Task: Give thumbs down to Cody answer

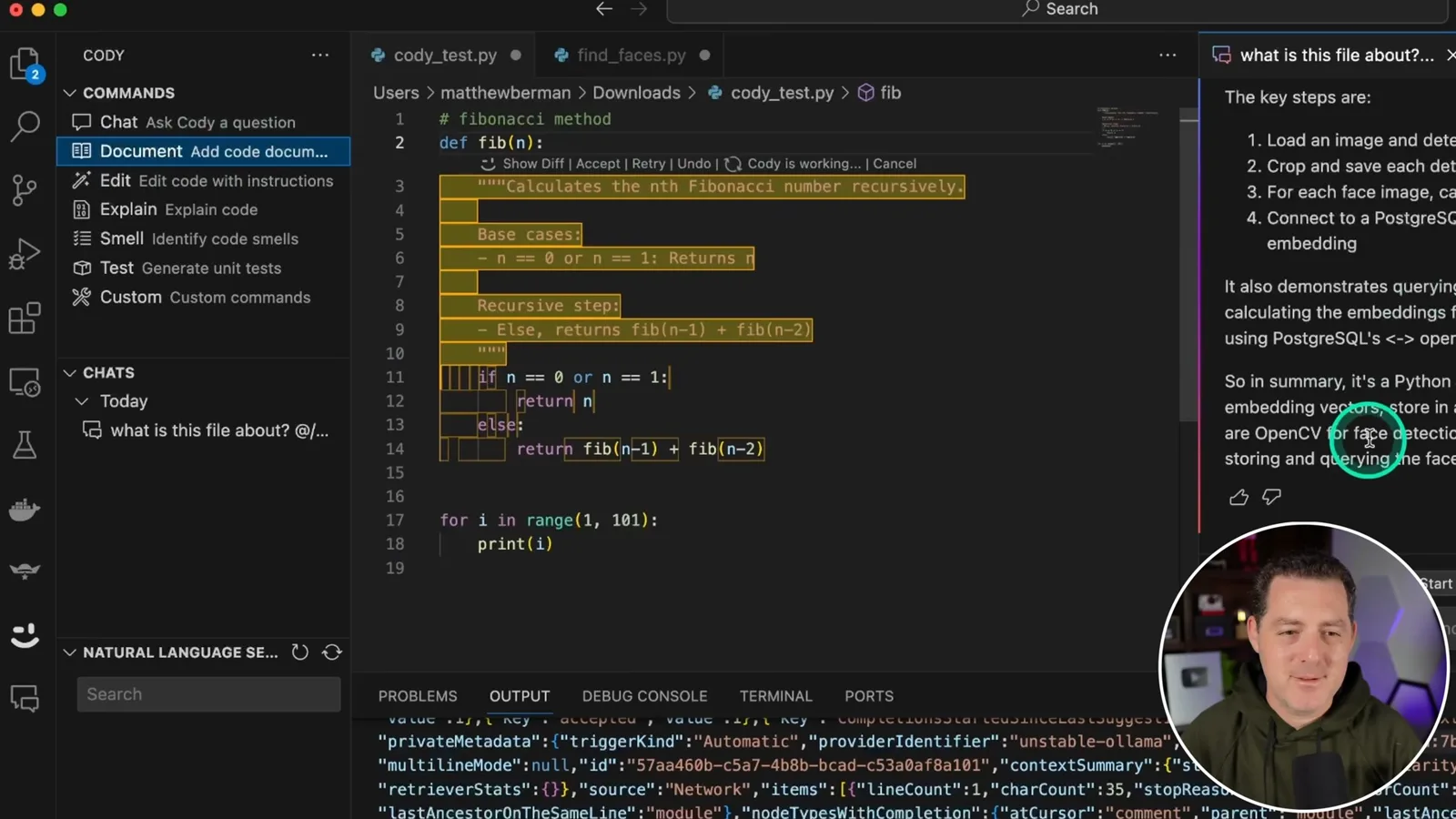Action: click(1271, 497)
